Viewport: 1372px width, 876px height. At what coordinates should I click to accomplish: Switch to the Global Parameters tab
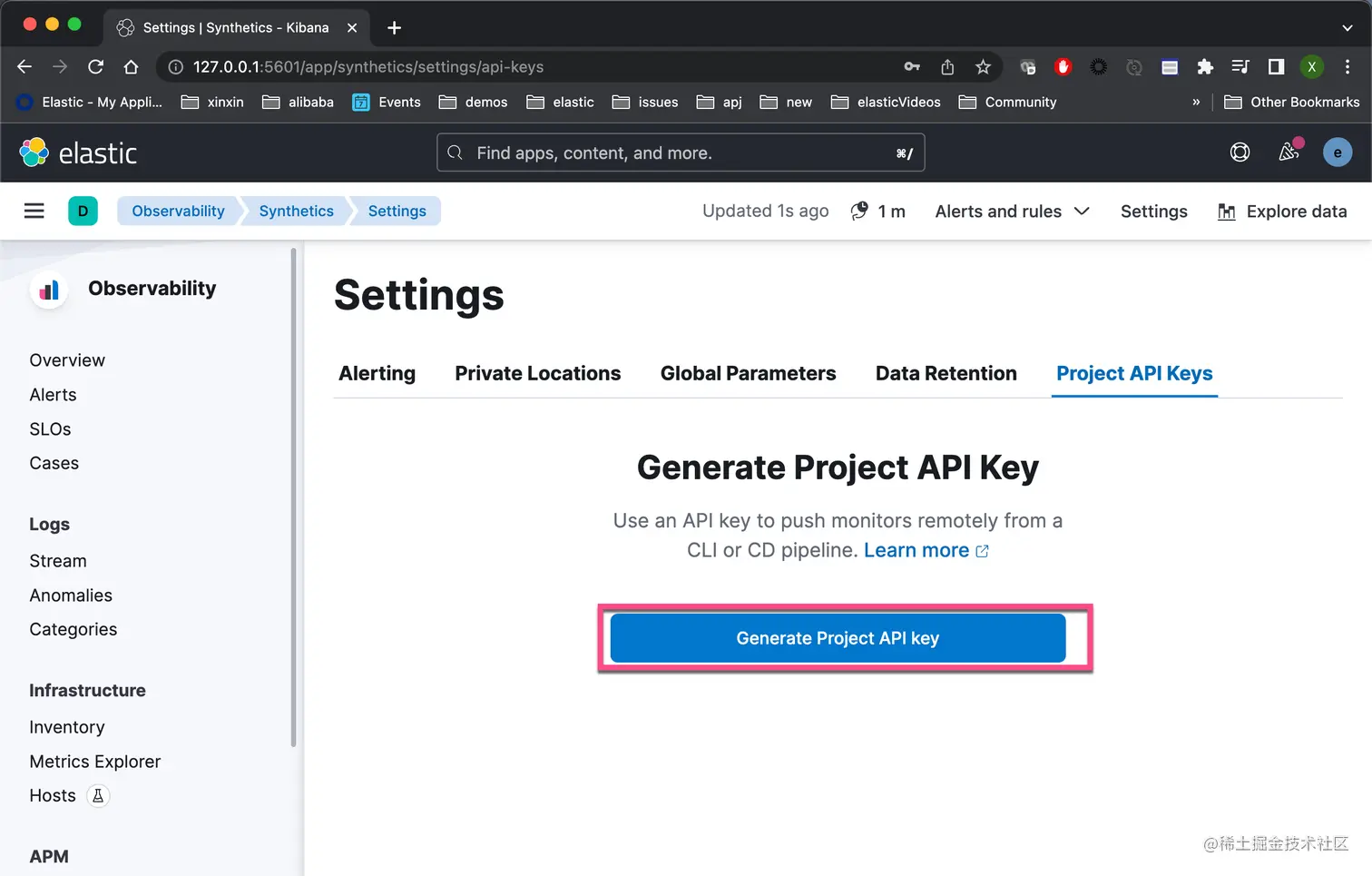coord(748,373)
